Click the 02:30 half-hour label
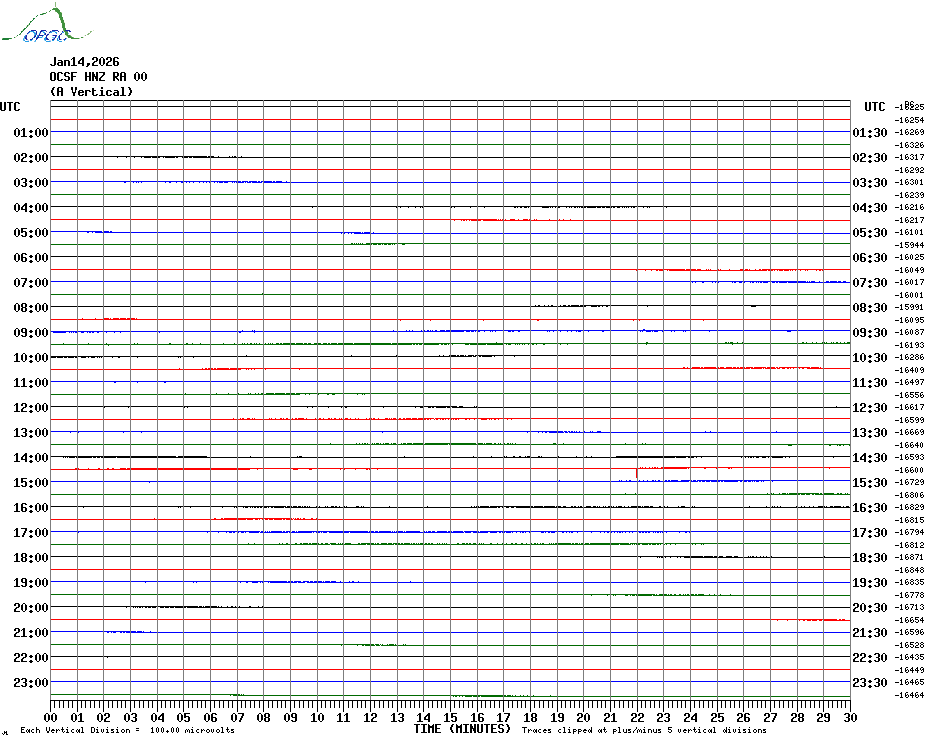This screenshot has height=744, width=930. [x=870, y=158]
